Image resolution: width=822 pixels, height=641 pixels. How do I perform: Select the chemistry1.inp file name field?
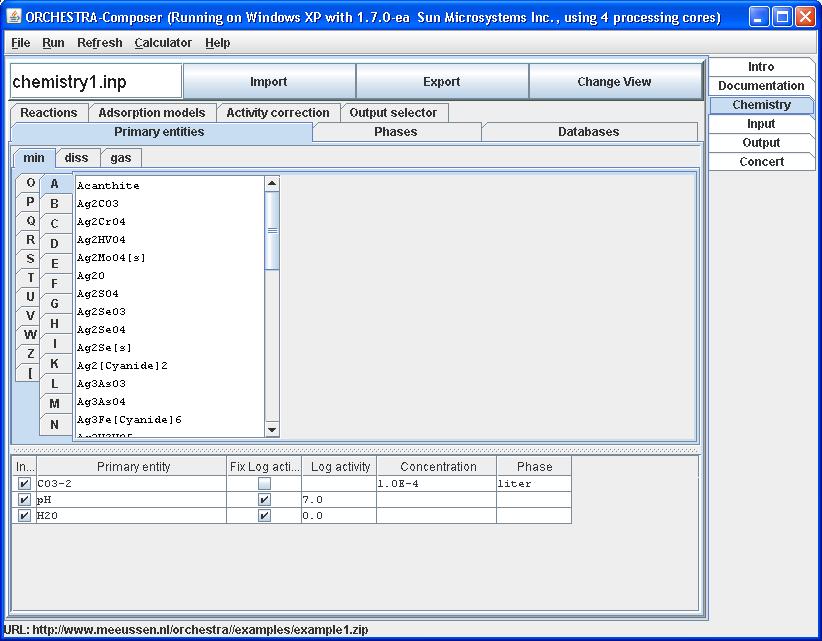point(96,82)
